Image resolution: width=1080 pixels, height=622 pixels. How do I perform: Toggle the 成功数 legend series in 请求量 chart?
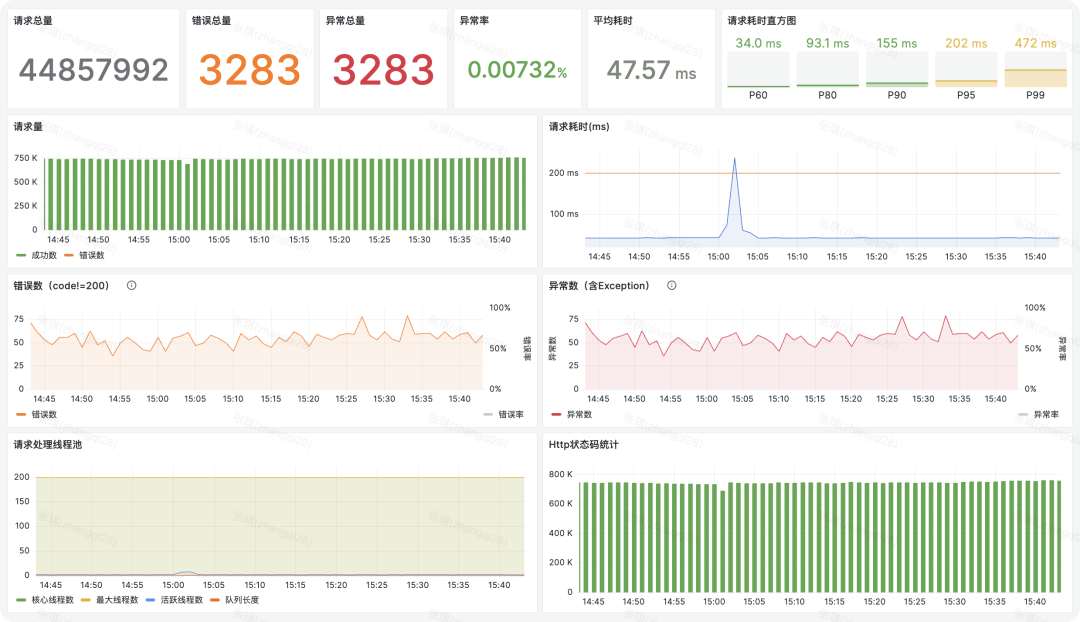tap(37, 256)
